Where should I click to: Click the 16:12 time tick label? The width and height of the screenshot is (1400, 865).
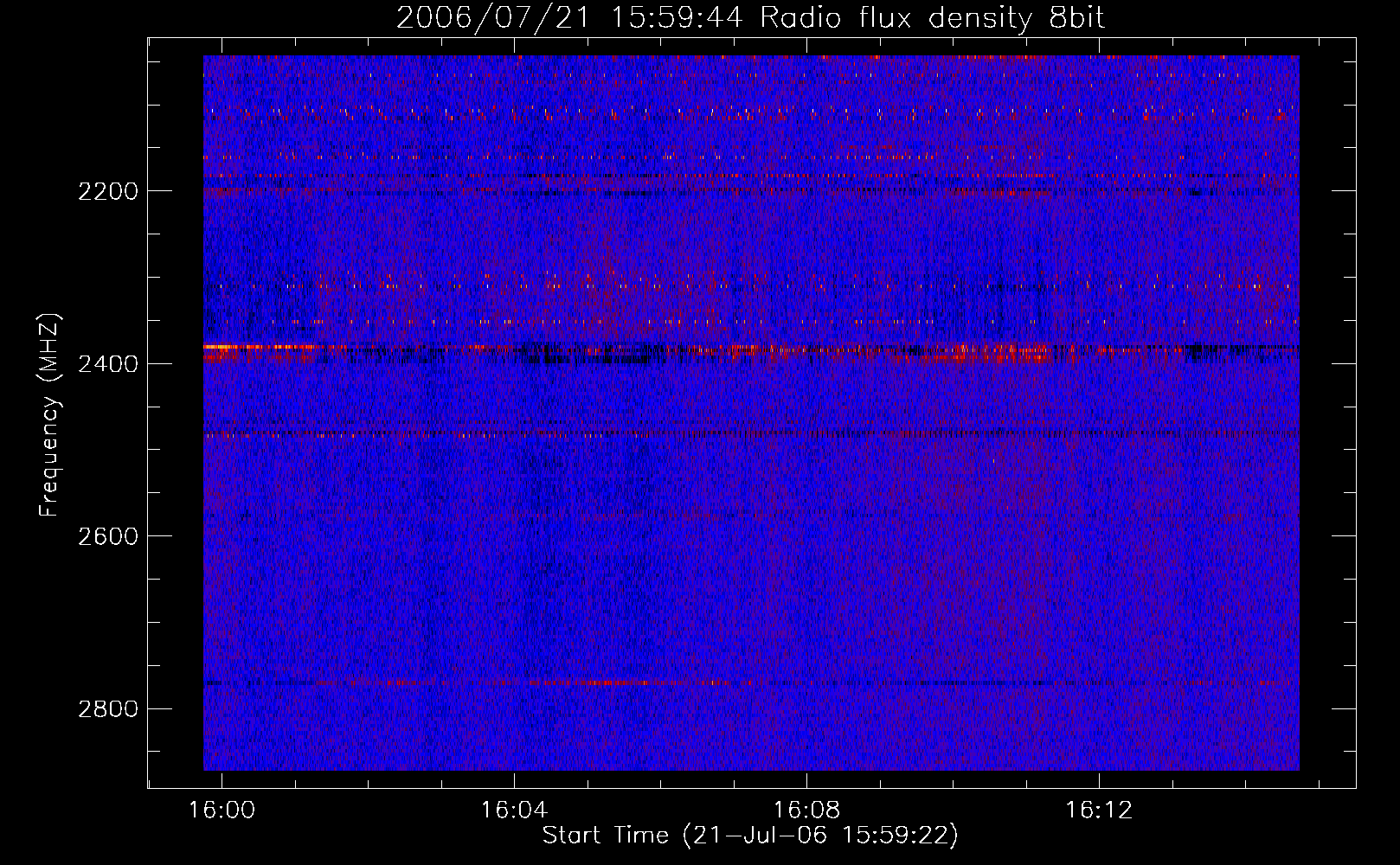[x=1099, y=811]
